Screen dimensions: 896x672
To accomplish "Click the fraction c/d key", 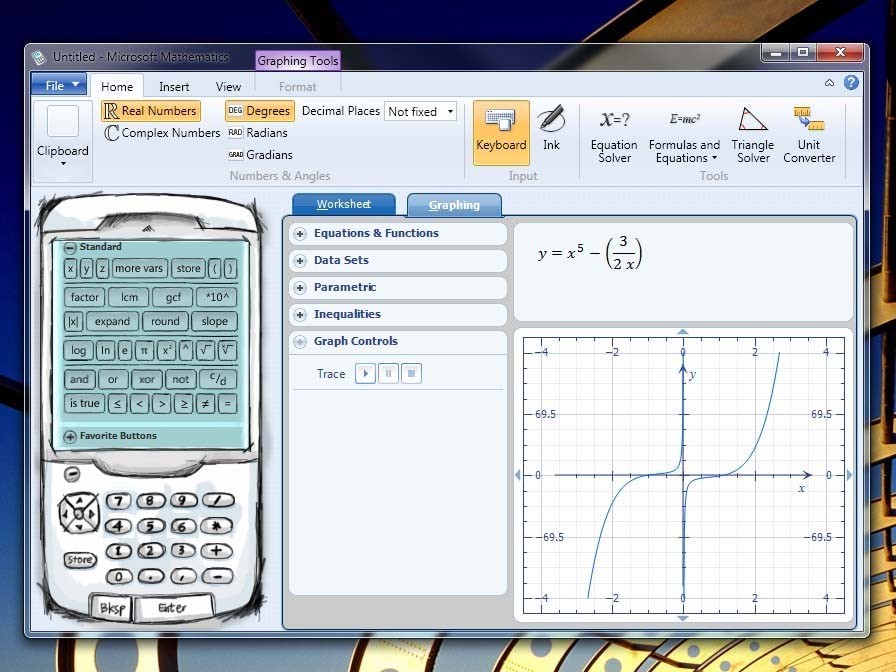I will coord(218,379).
